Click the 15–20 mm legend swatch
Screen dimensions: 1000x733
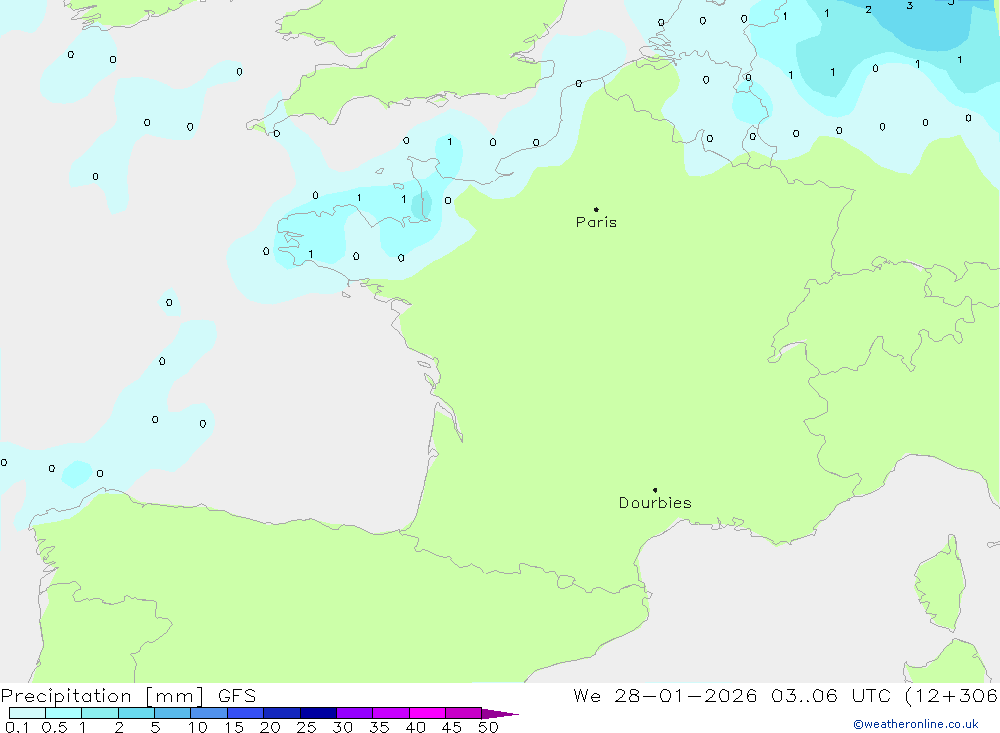(246, 713)
